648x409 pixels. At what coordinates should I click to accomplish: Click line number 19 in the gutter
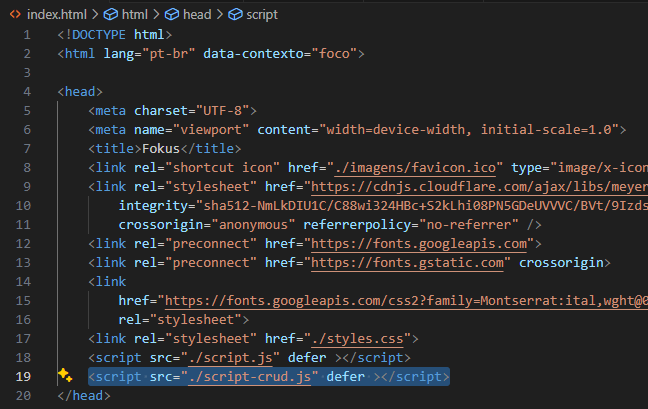tap(25, 376)
